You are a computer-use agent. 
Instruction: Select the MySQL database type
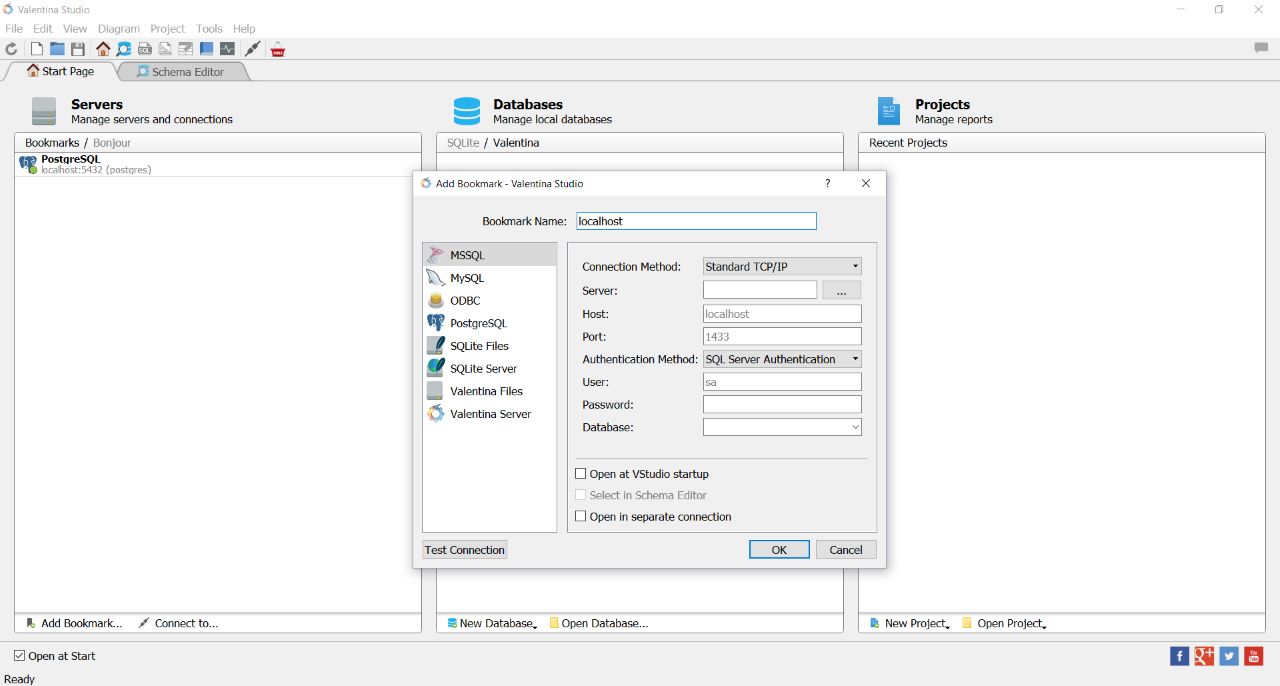coord(490,278)
